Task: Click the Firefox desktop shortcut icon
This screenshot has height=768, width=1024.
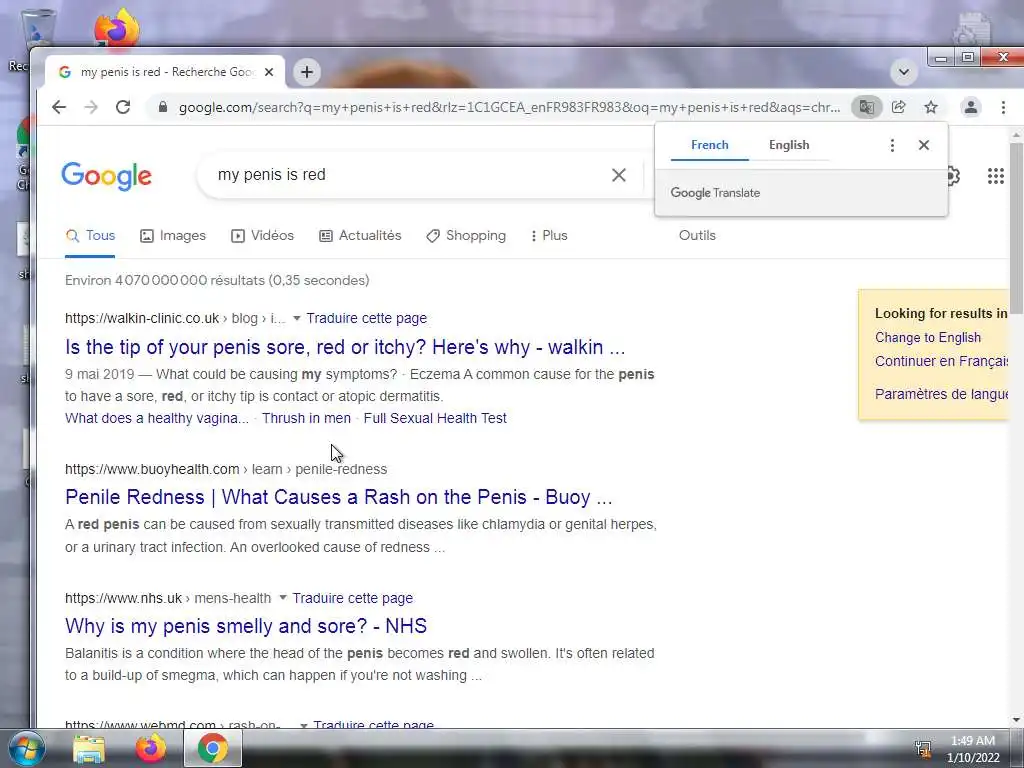Action: (116, 27)
